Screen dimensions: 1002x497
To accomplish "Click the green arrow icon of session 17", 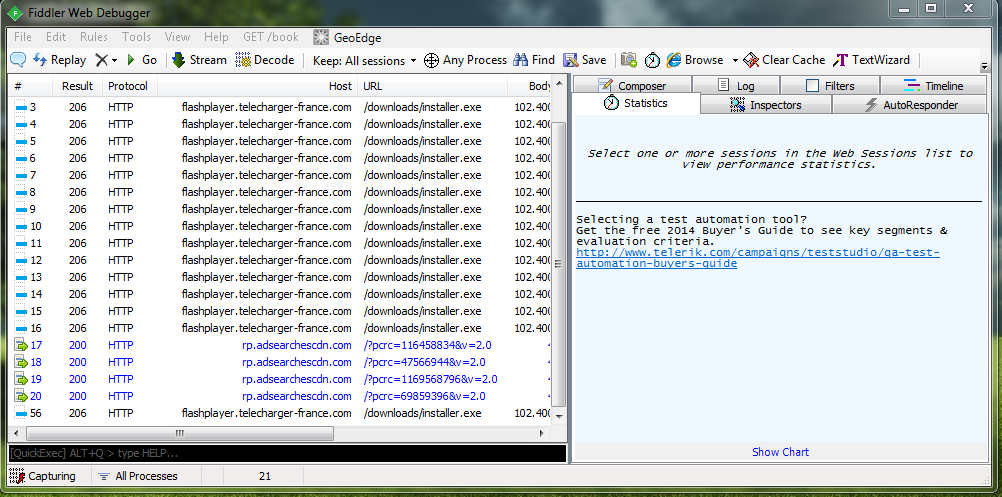I will click(x=21, y=345).
